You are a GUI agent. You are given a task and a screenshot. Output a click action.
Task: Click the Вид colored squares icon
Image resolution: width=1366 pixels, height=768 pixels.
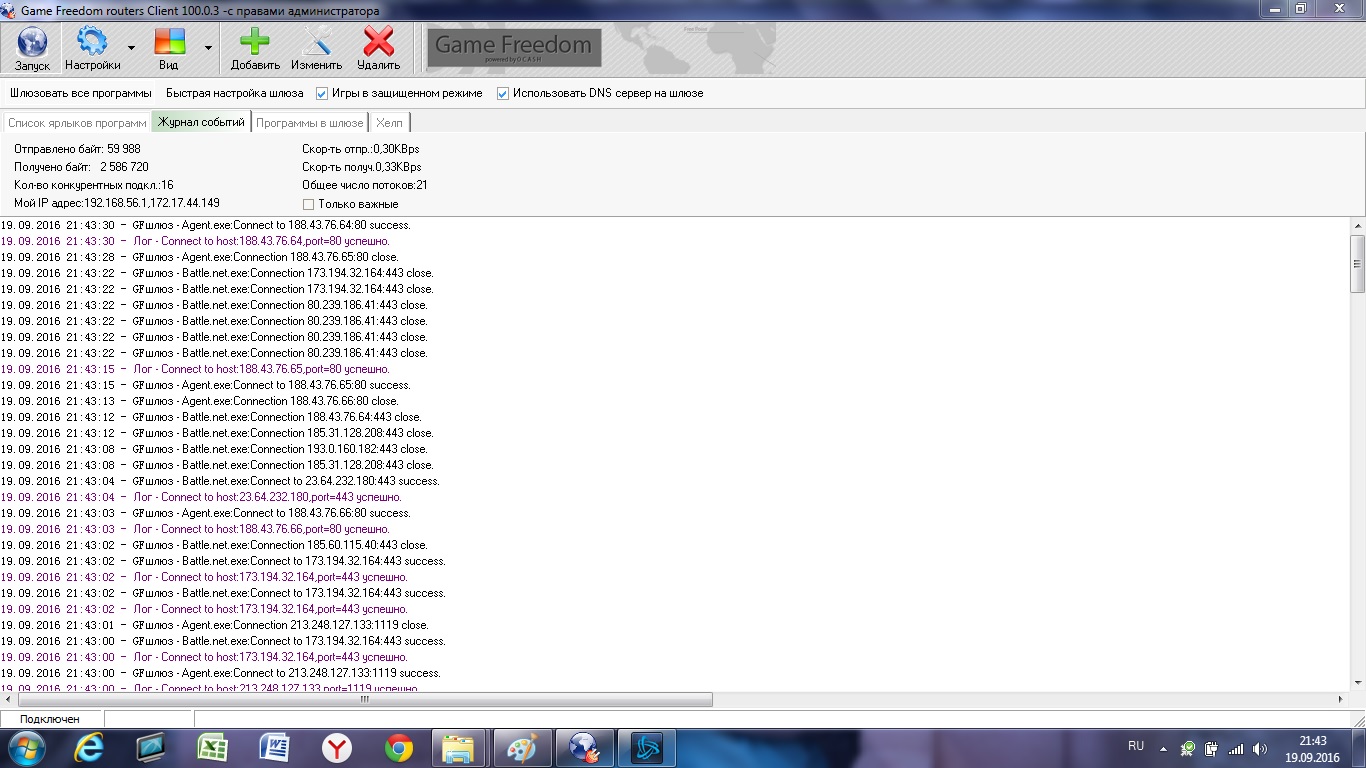point(169,43)
